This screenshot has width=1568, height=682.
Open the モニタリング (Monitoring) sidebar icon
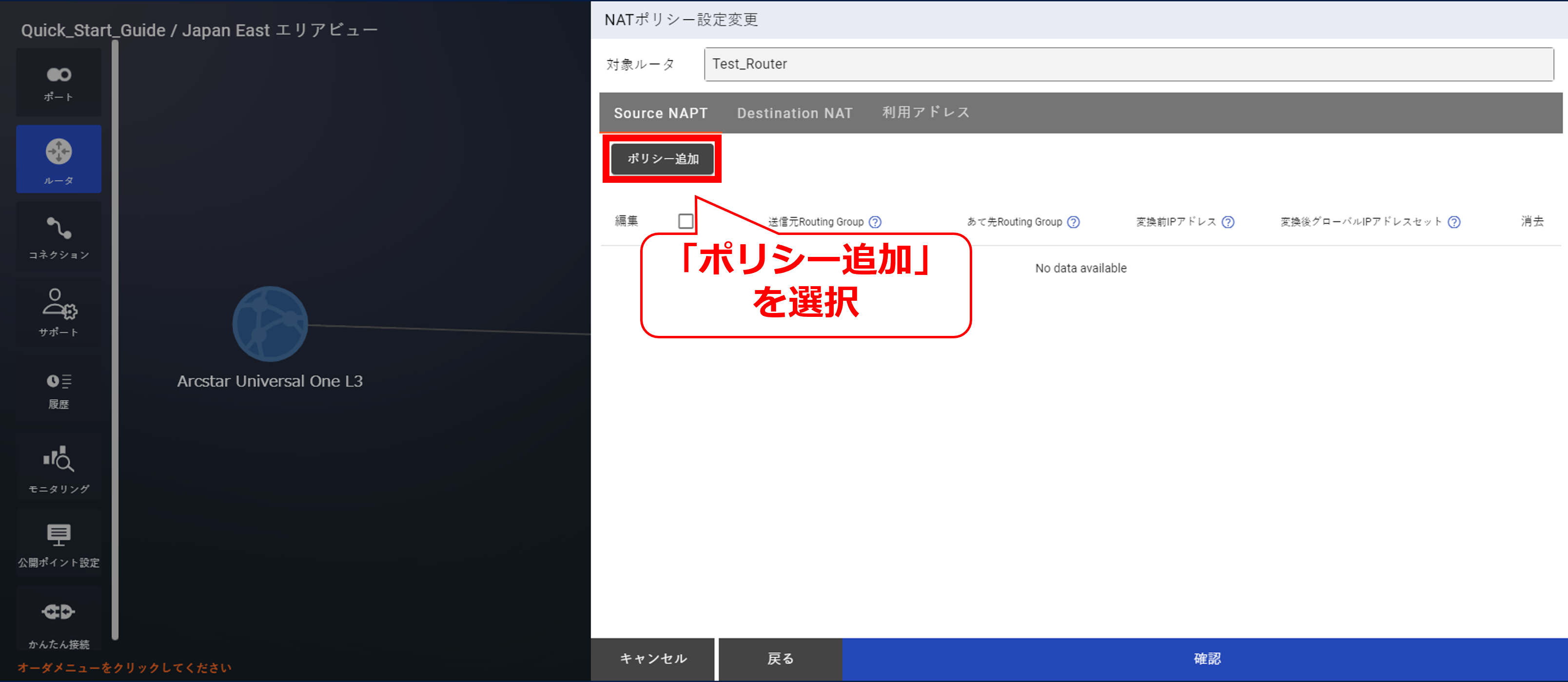click(x=59, y=468)
